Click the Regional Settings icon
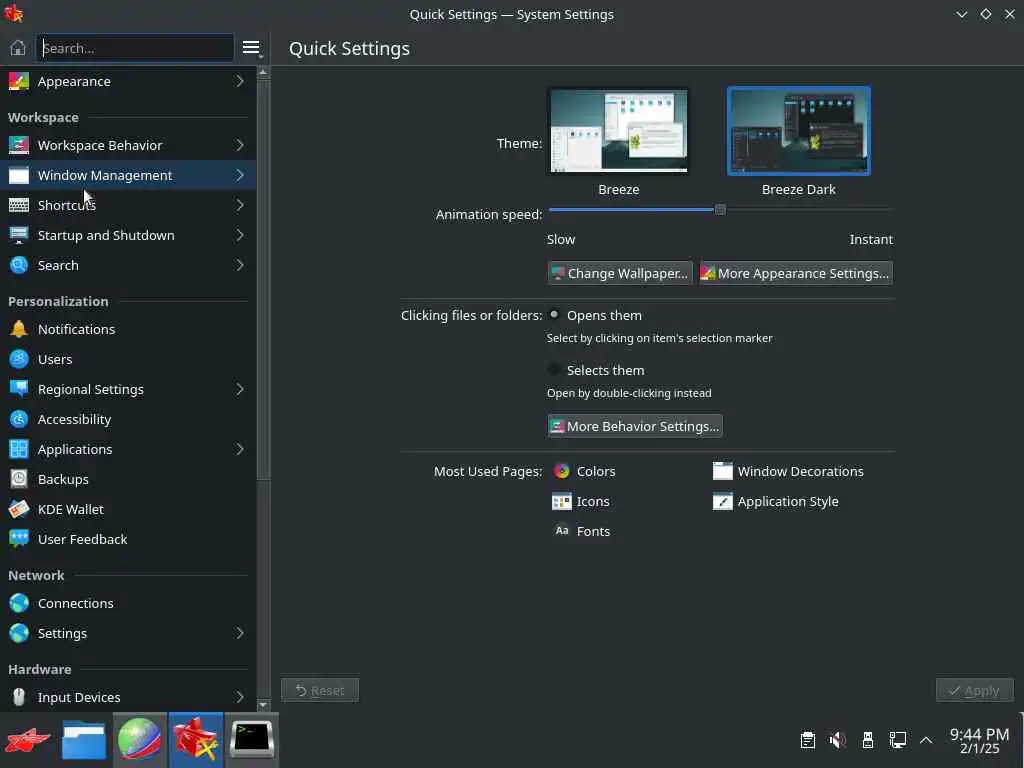1024x768 pixels. (19, 389)
